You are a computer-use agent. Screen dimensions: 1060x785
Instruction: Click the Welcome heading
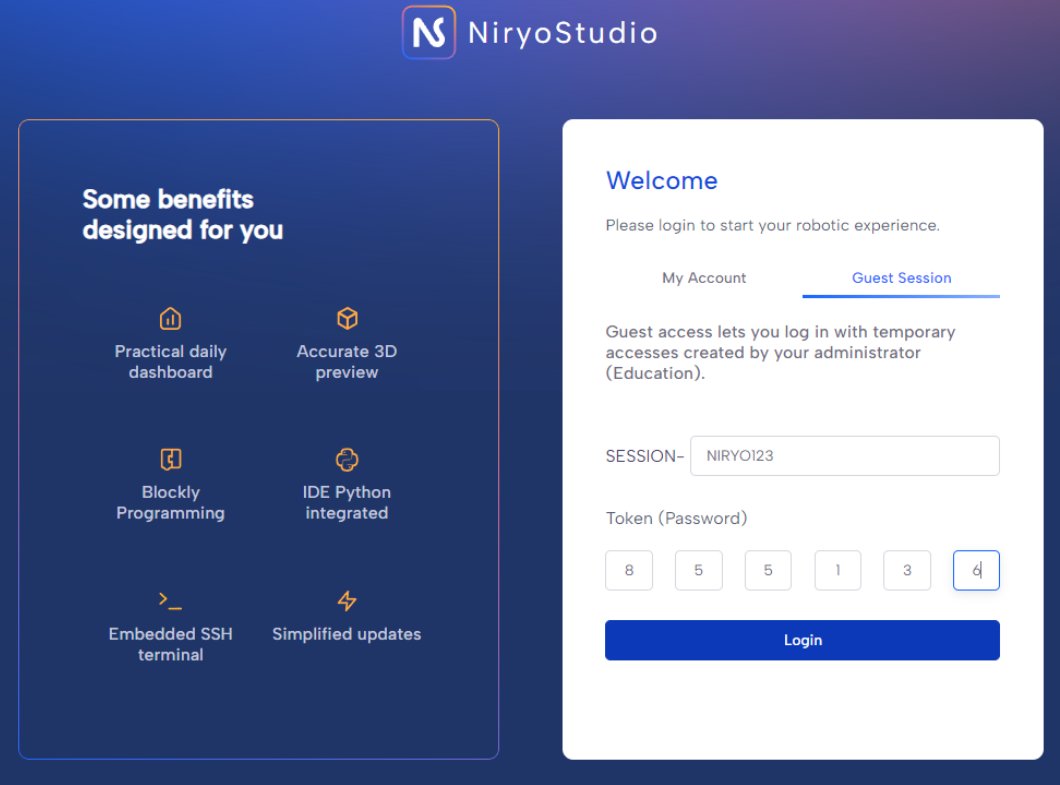click(662, 181)
